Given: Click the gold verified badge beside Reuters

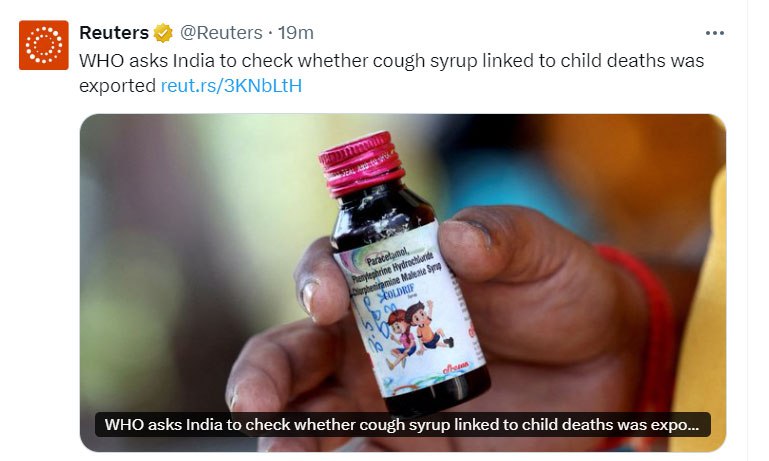Looking at the screenshot, I should coord(163,33).
